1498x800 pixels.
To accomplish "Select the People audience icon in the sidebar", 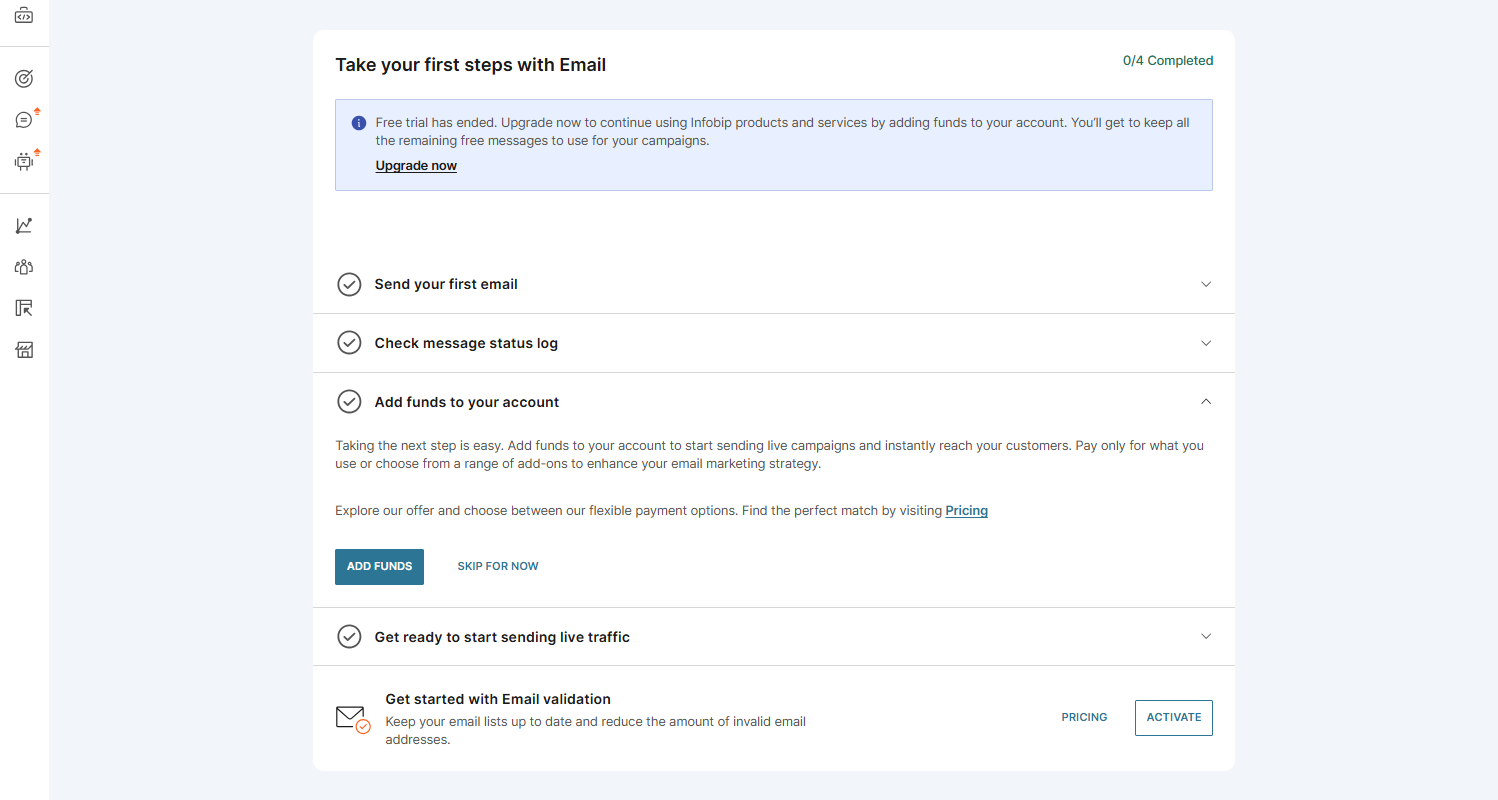I will 24,266.
